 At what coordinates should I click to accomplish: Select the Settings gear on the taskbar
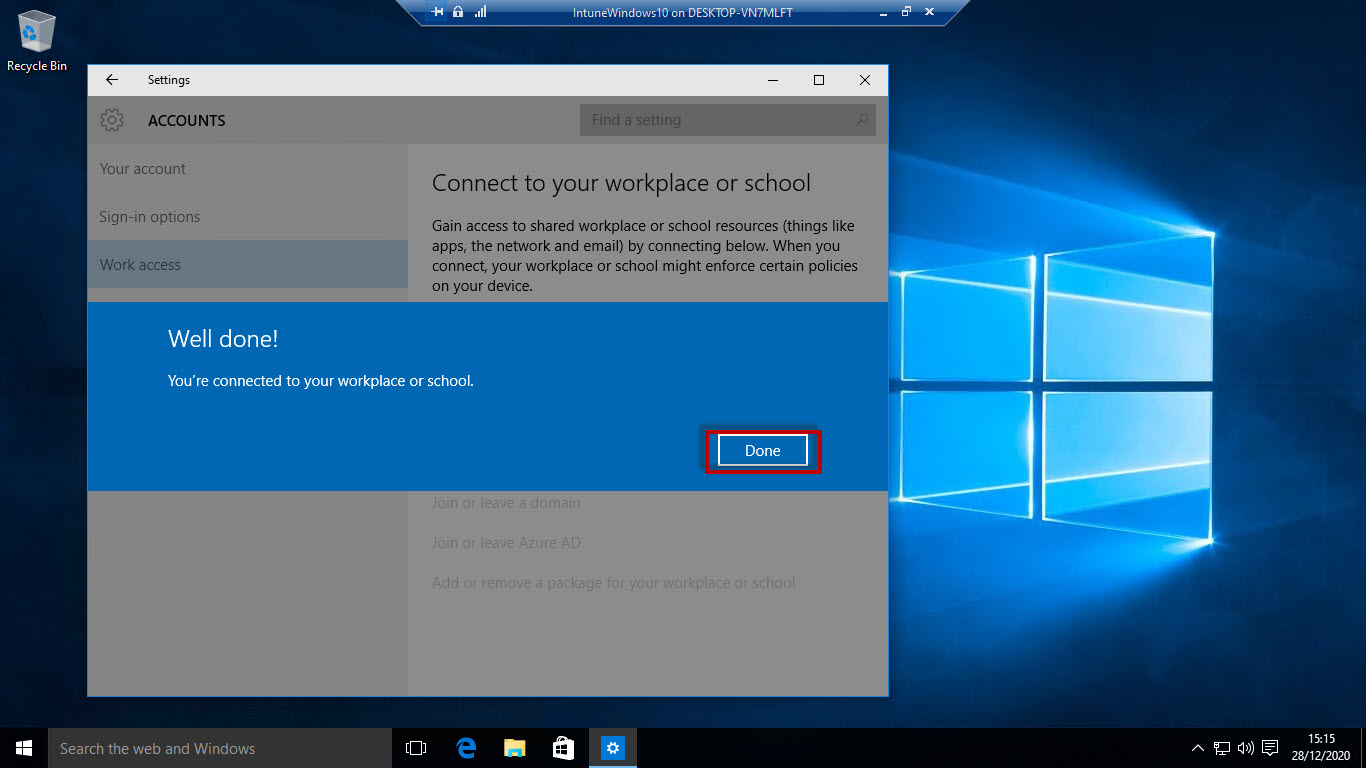click(612, 747)
